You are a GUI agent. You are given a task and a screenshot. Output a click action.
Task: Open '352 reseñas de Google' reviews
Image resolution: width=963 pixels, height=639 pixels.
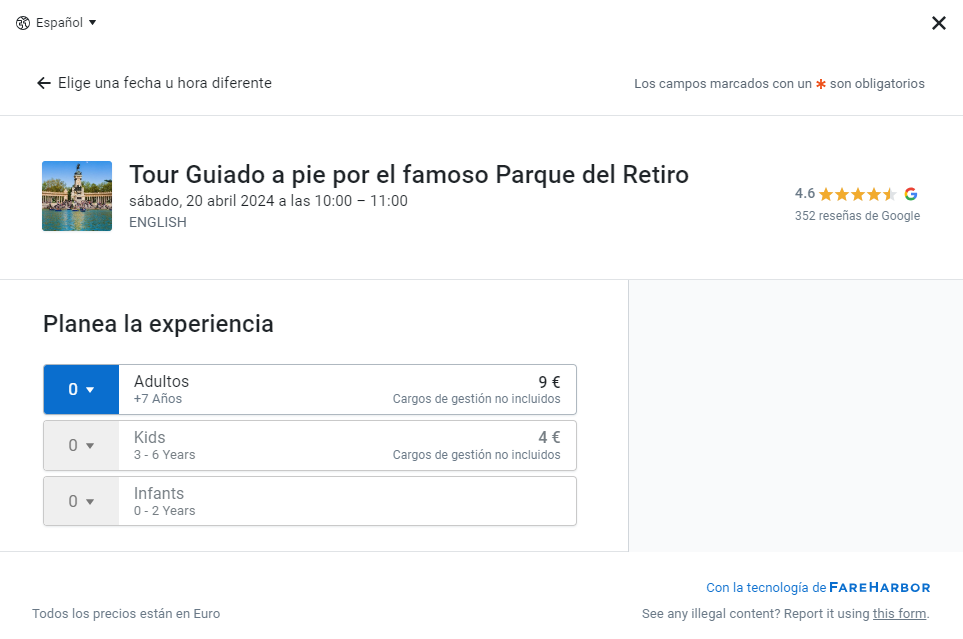coord(857,216)
